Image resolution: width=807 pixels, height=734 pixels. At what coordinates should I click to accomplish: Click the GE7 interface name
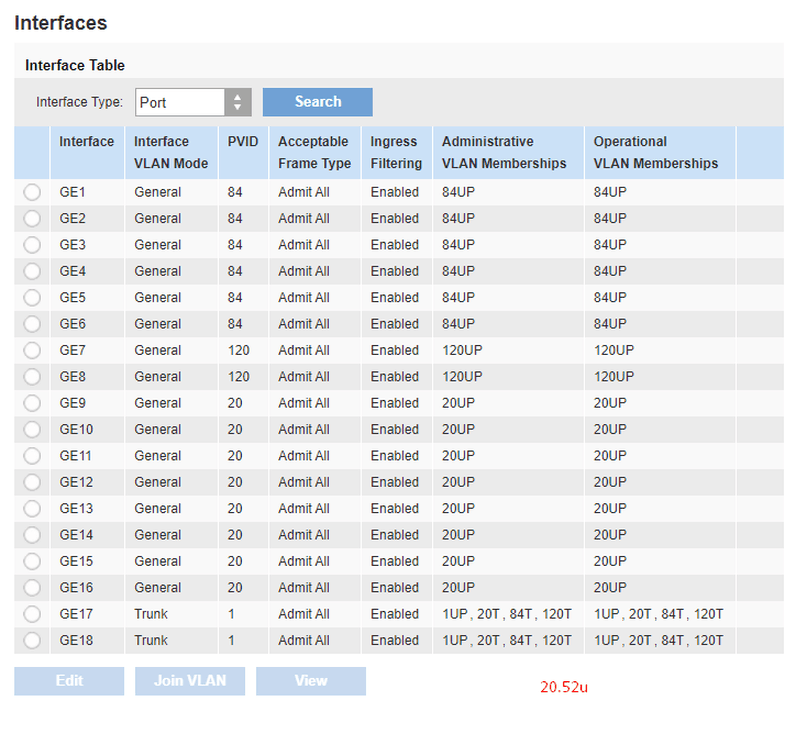pyautogui.click(x=72, y=351)
